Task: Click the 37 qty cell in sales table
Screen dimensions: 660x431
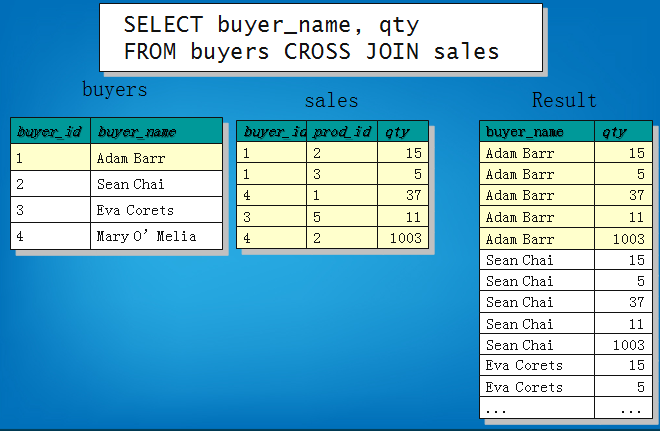Action: (x=403, y=195)
